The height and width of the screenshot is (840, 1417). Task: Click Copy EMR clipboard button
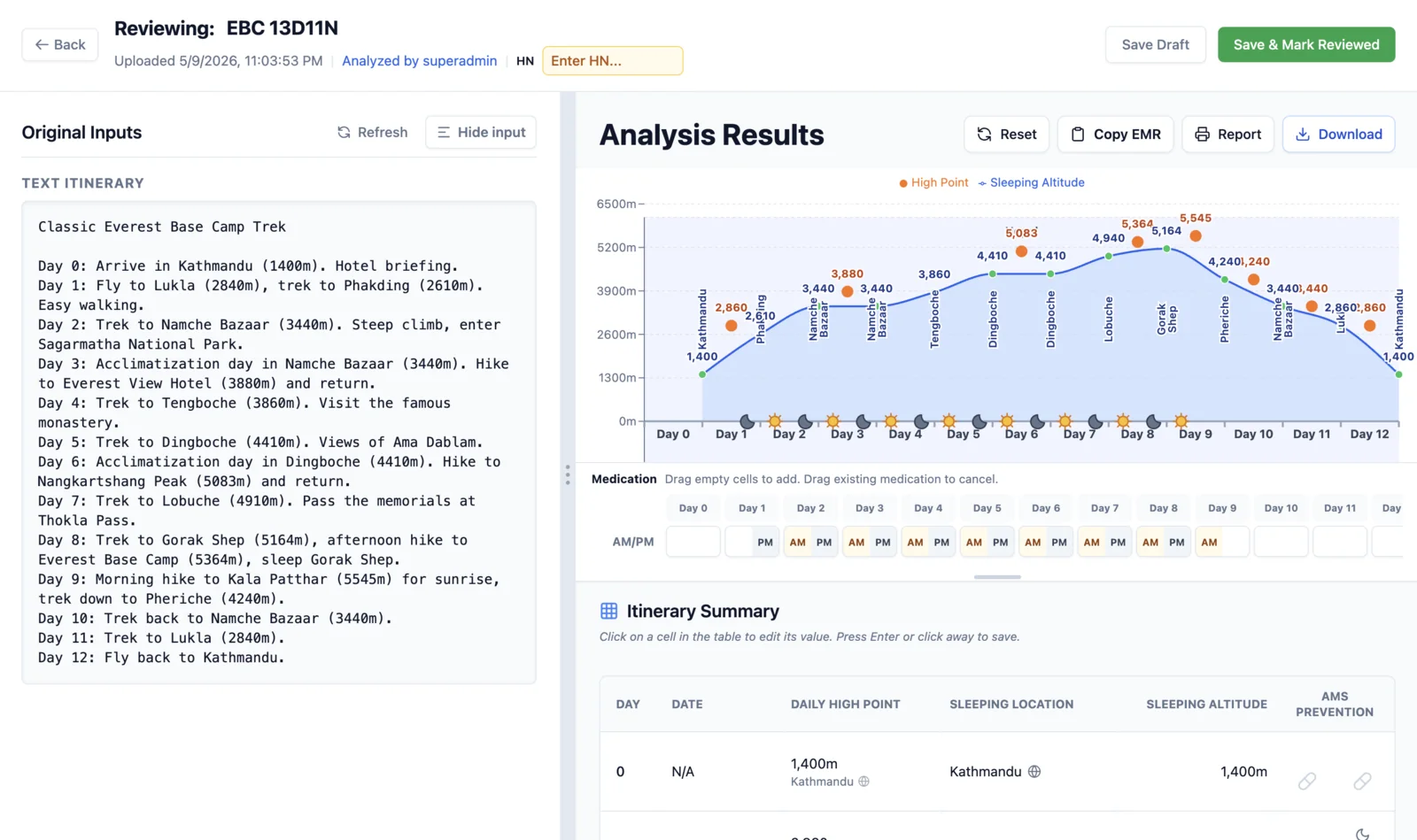click(1115, 134)
